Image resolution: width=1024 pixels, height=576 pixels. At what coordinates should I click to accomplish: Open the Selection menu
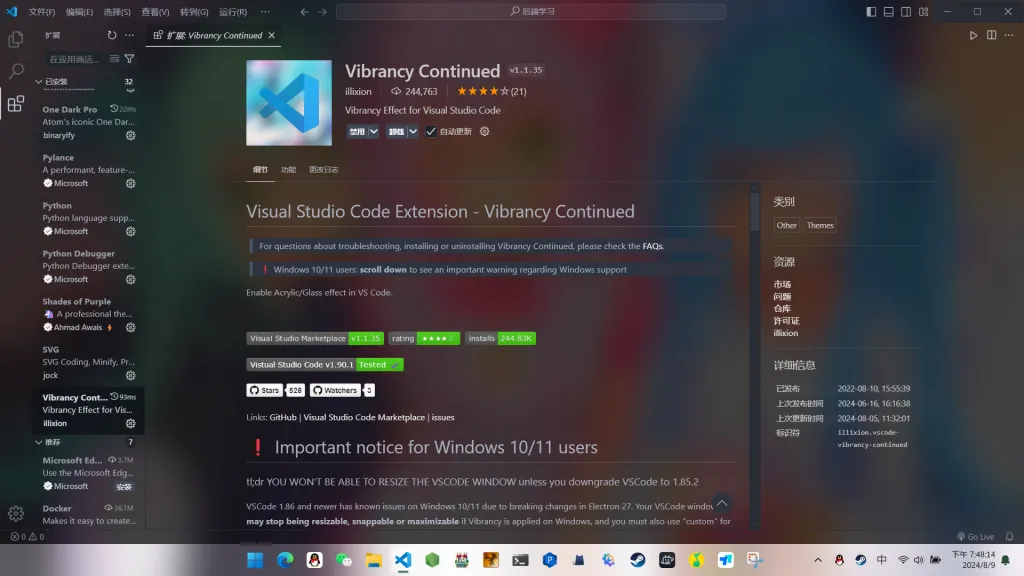tap(117, 12)
